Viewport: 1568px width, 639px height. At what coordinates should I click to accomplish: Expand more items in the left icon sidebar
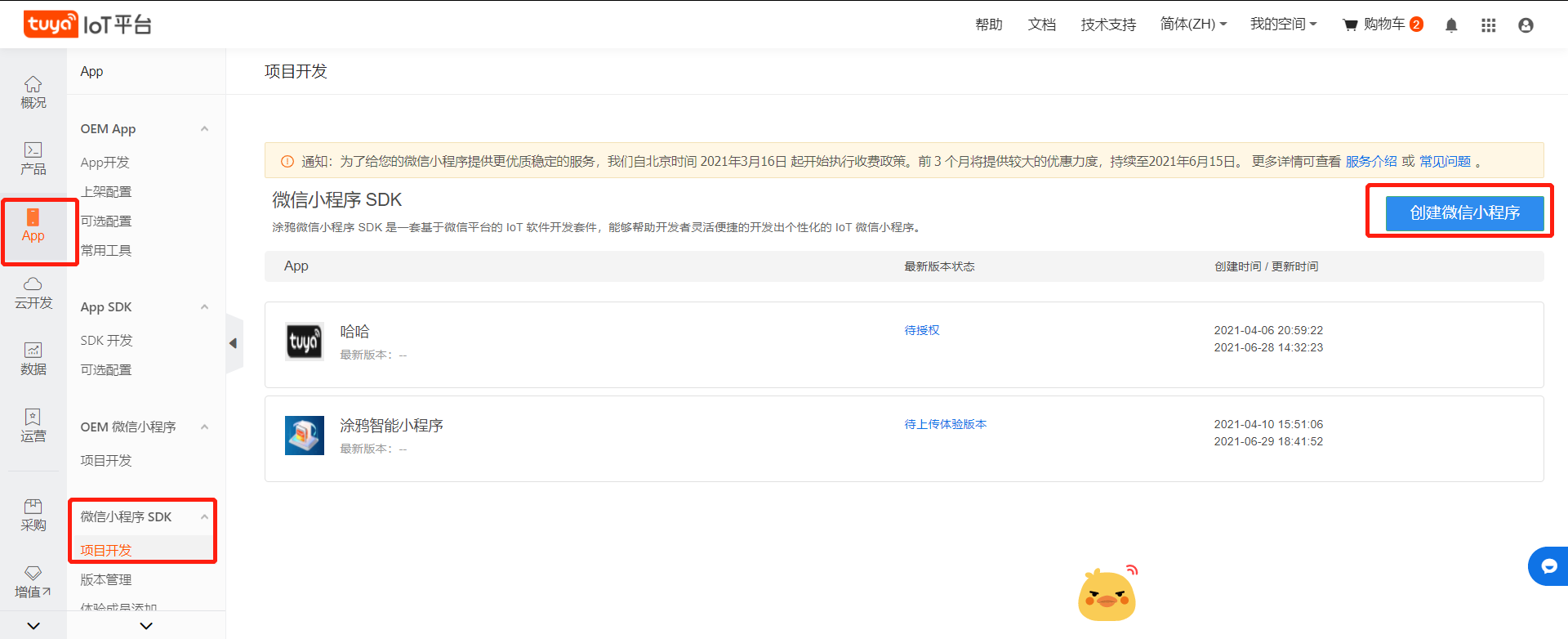[33, 626]
